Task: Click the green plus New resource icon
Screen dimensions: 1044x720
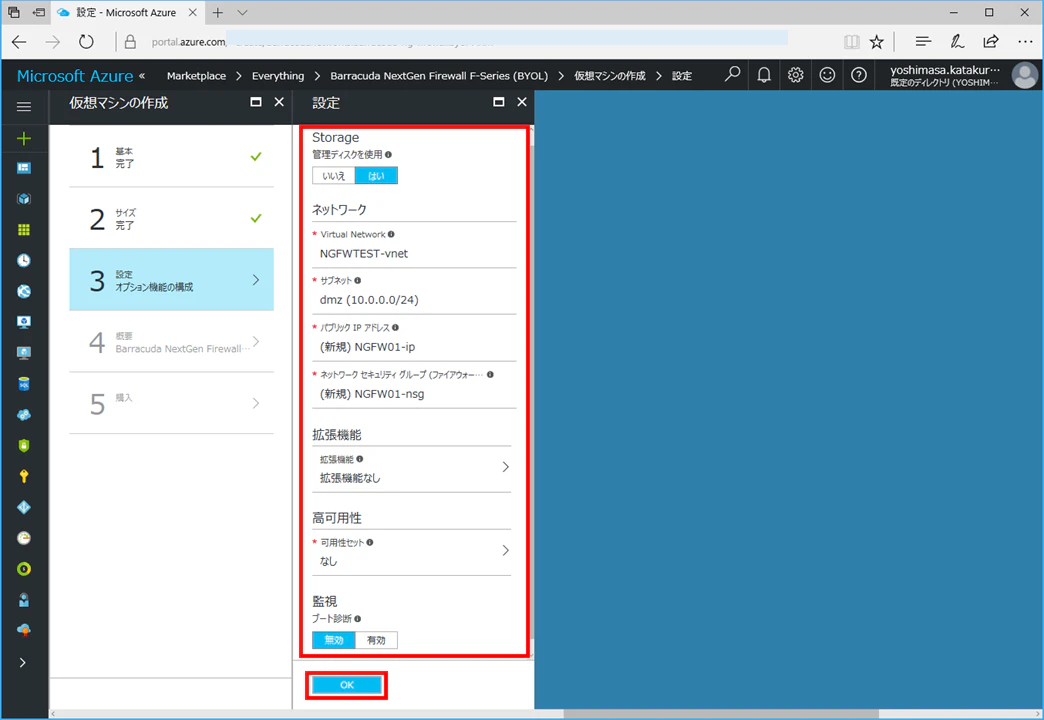Action: 24,139
